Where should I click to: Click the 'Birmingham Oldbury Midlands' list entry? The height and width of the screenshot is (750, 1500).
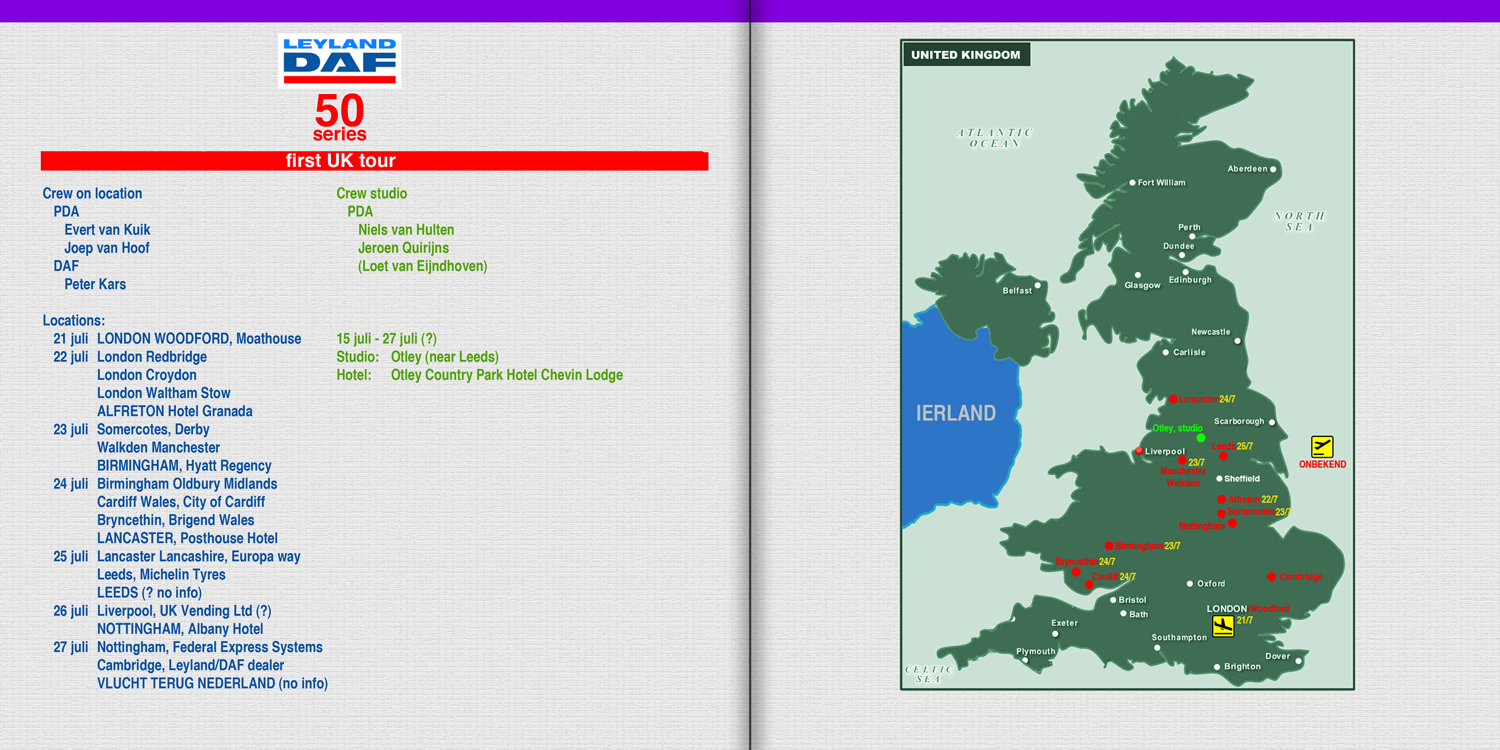tap(187, 484)
